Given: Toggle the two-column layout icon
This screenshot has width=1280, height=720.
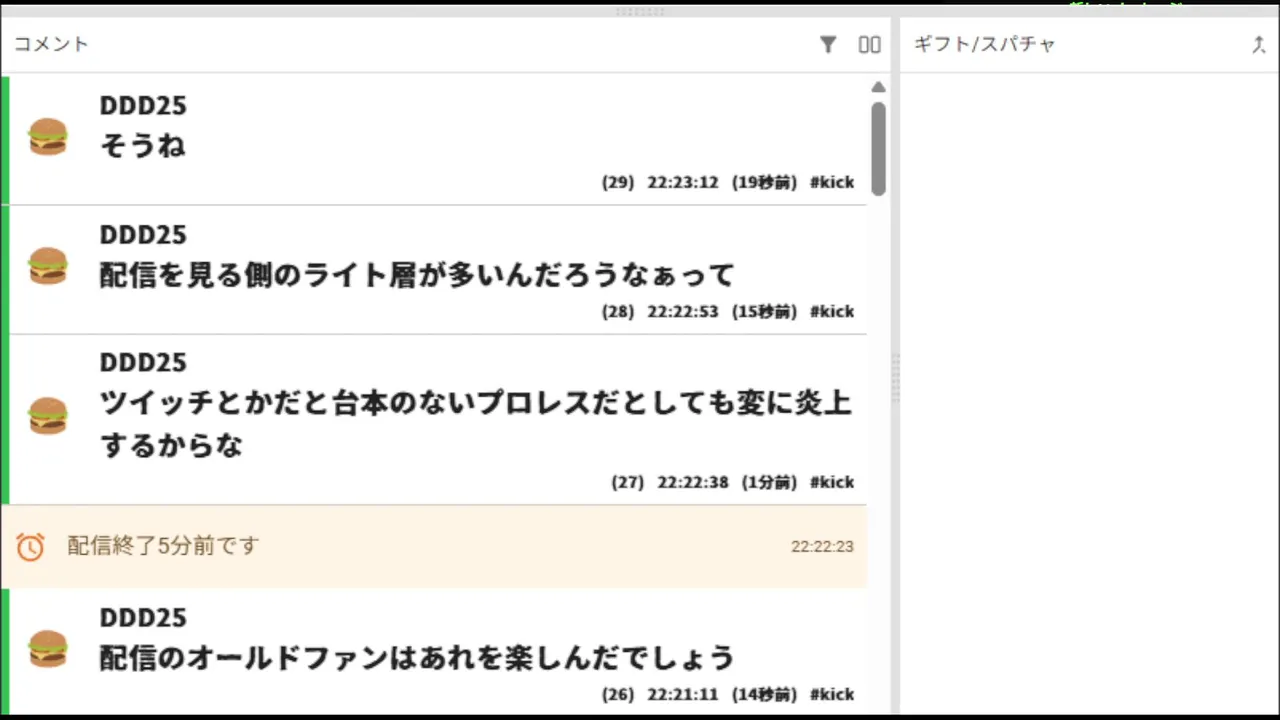Looking at the screenshot, I should [x=870, y=44].
